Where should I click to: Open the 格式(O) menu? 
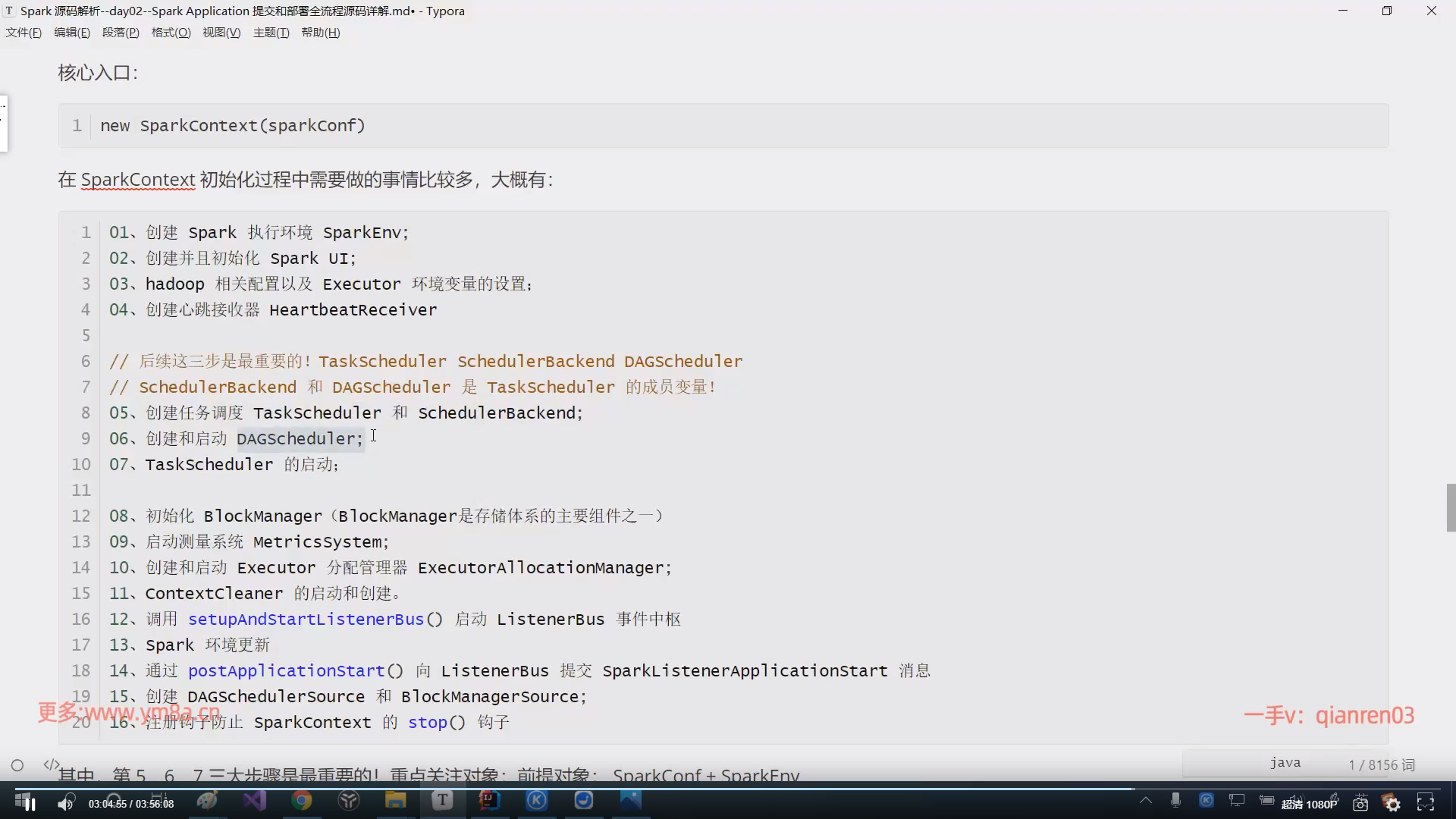pos(171,33)
